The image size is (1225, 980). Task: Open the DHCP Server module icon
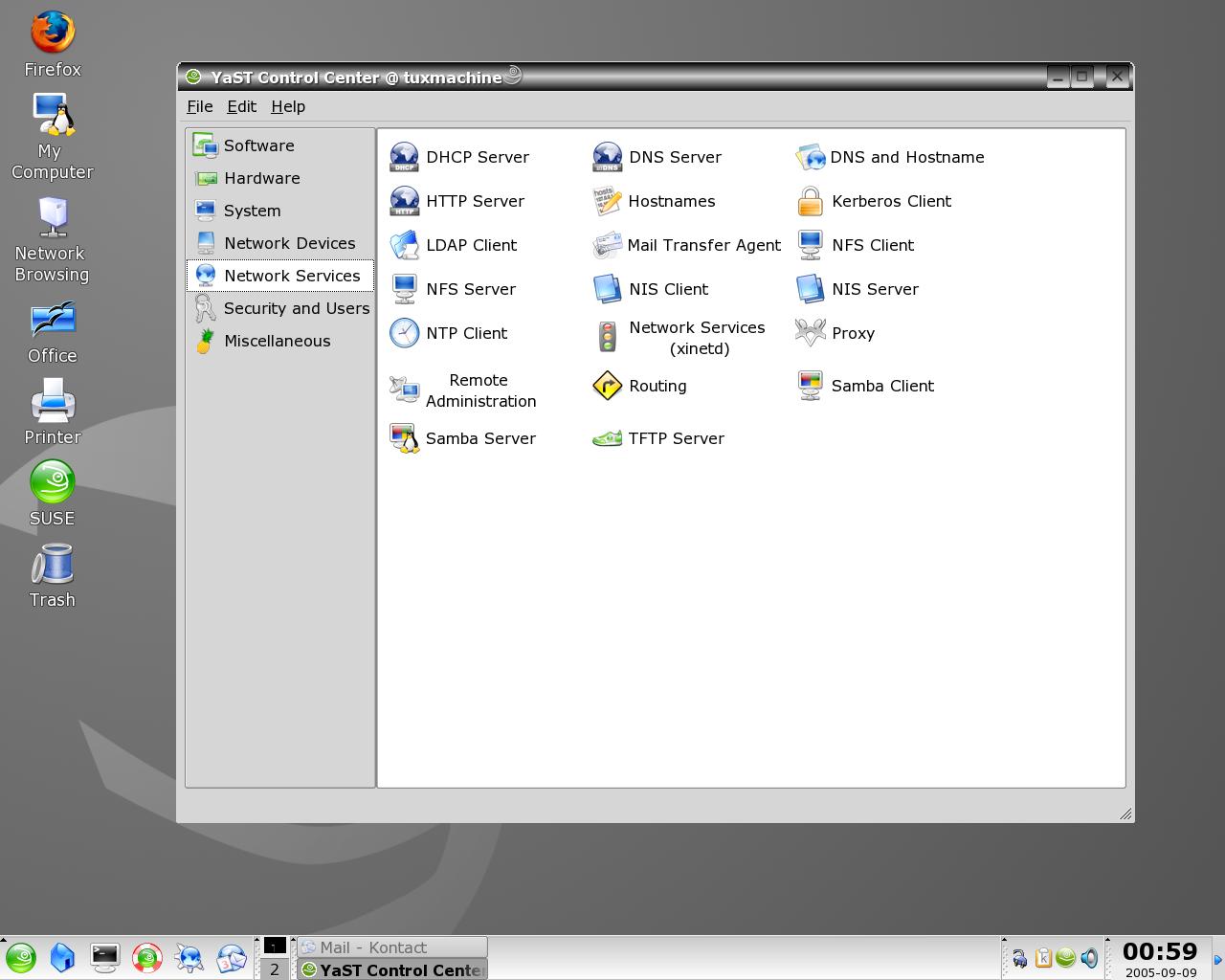click(x=405, y=157)
